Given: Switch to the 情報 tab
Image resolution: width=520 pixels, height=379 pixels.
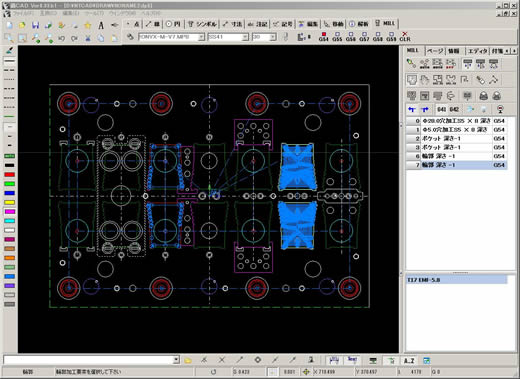Looking at the screenshot, I should [454, 51].
